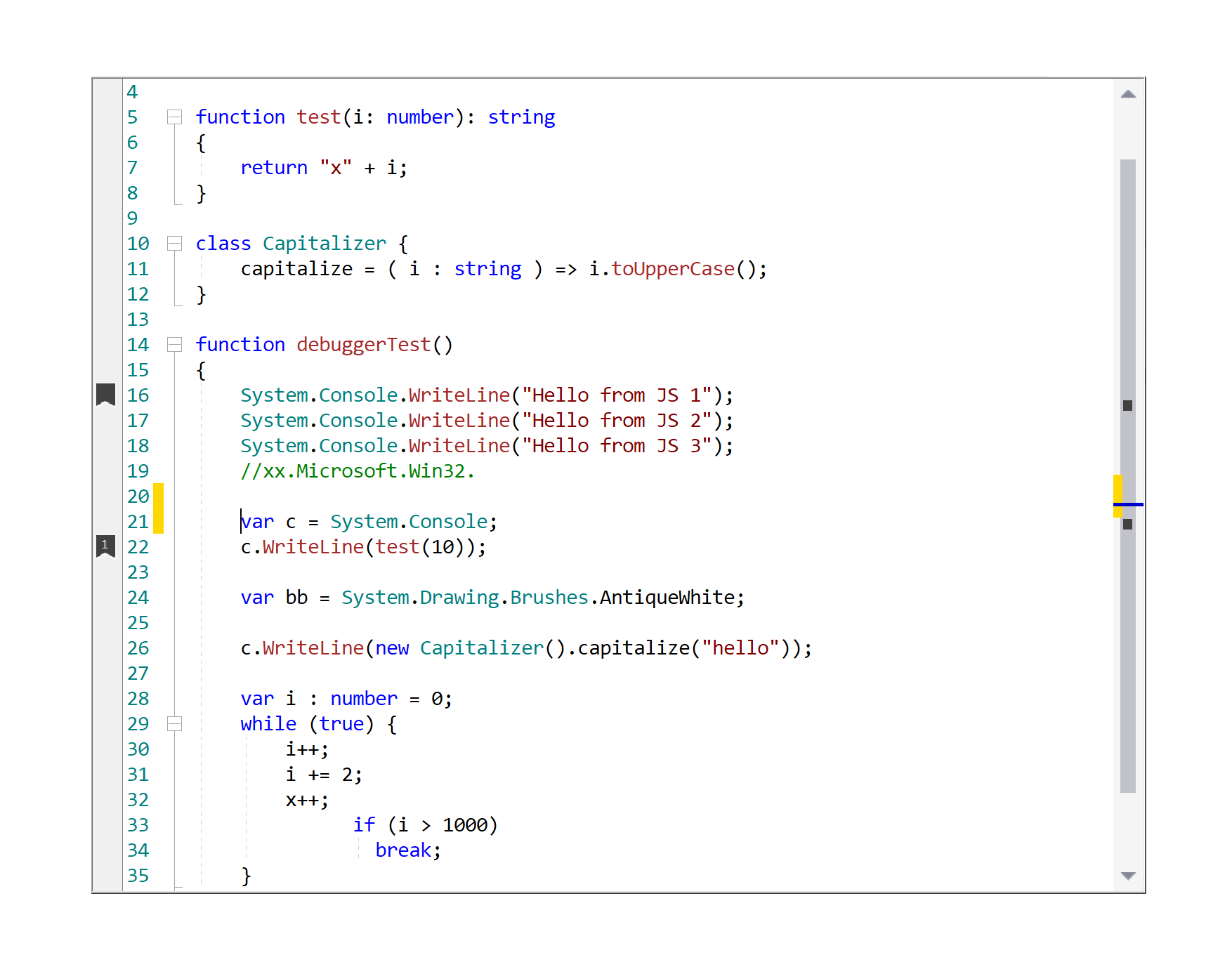
Task: Click the Win32 comment on line 19
Action: pyautogui.click(x=357, y=471)
